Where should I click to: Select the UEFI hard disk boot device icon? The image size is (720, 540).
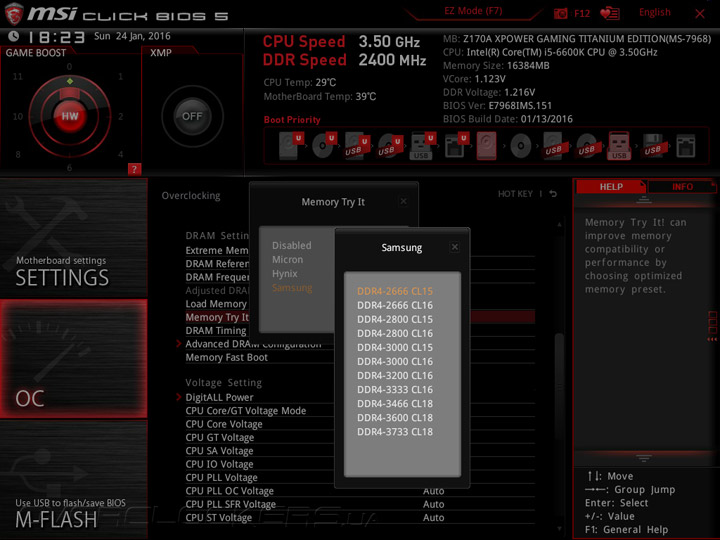coord(291,146)
